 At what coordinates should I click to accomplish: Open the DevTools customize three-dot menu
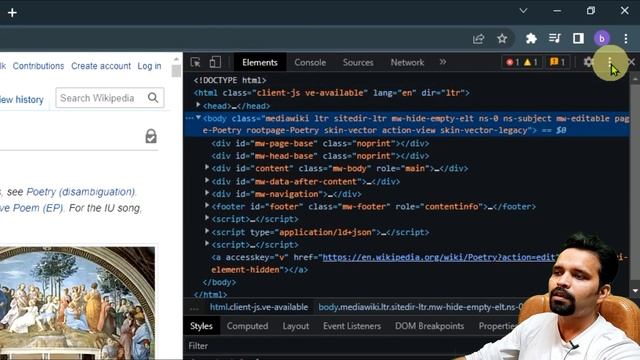(x=610, y=62)
